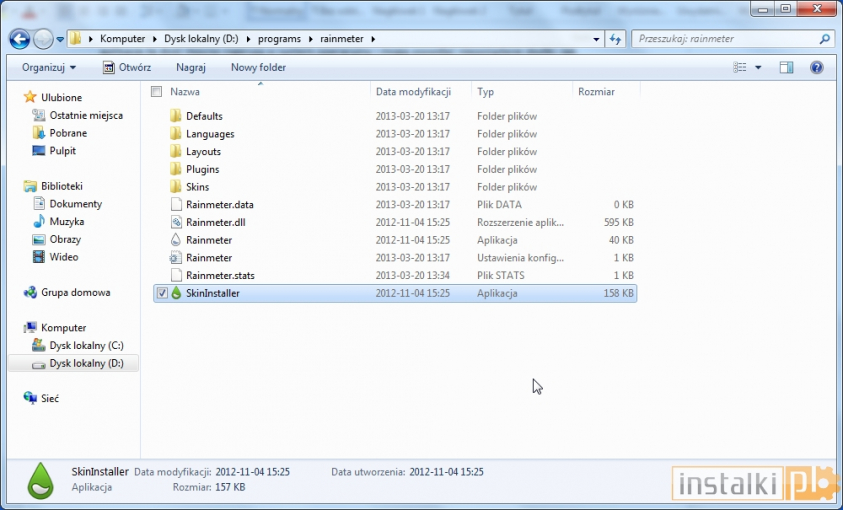Uncheck the SkinInstaller checkbox
Screen dimensions: 843x510
pos(161,293)
